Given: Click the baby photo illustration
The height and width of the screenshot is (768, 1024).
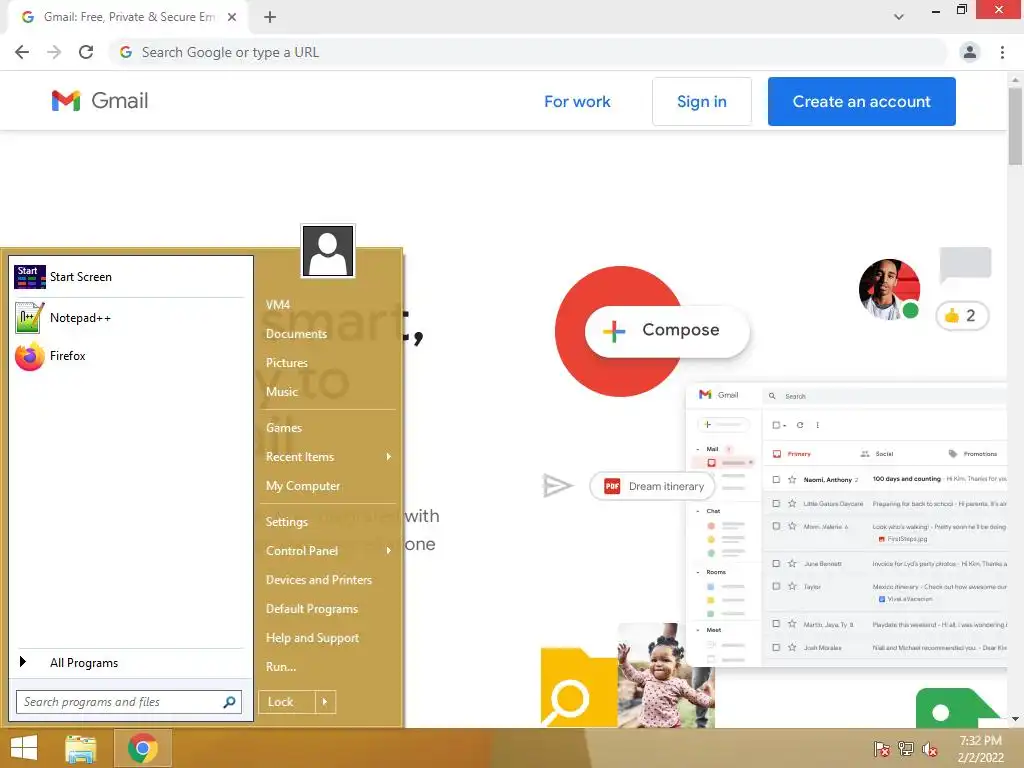Looking at the screenshot, I should pos(666,676).
